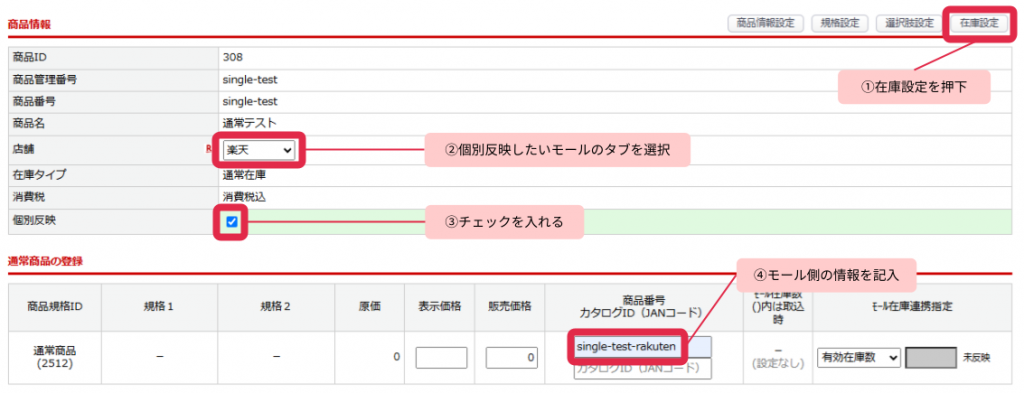
Task: Select the 商品ID row label
Action: point(29,57)
